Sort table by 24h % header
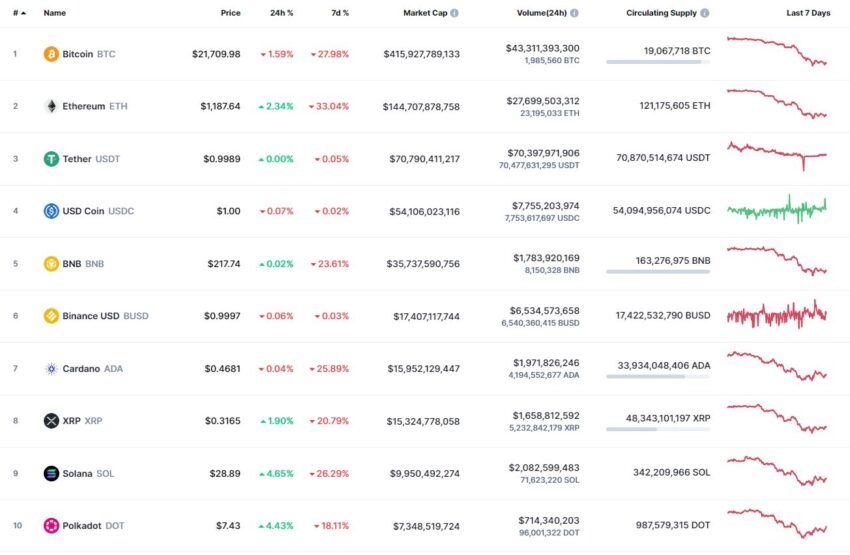The height and width of the screenshot is (555, 850). [x=281, y=13]
